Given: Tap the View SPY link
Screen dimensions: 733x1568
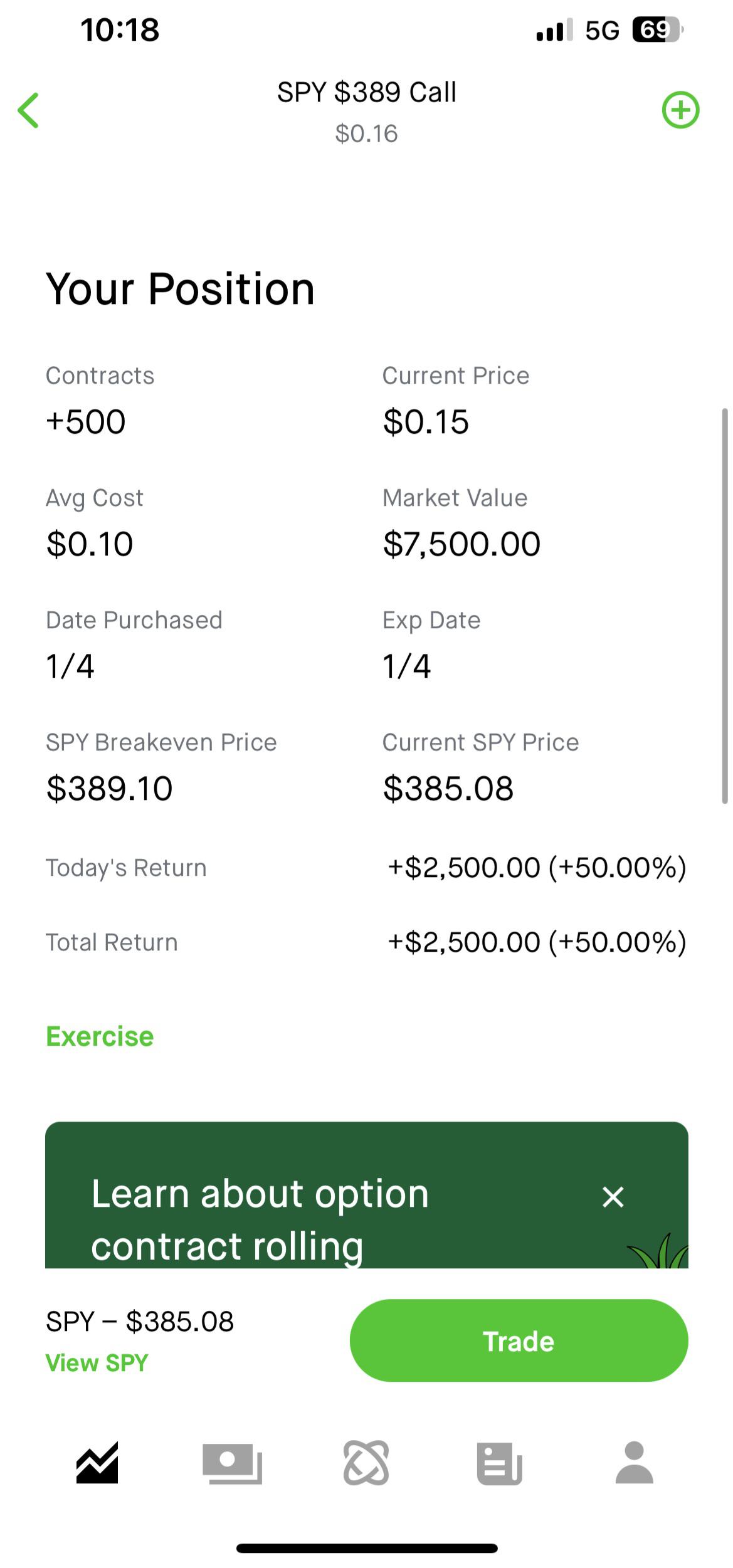Looking at the screenshot, I should tap(97, 1363).
